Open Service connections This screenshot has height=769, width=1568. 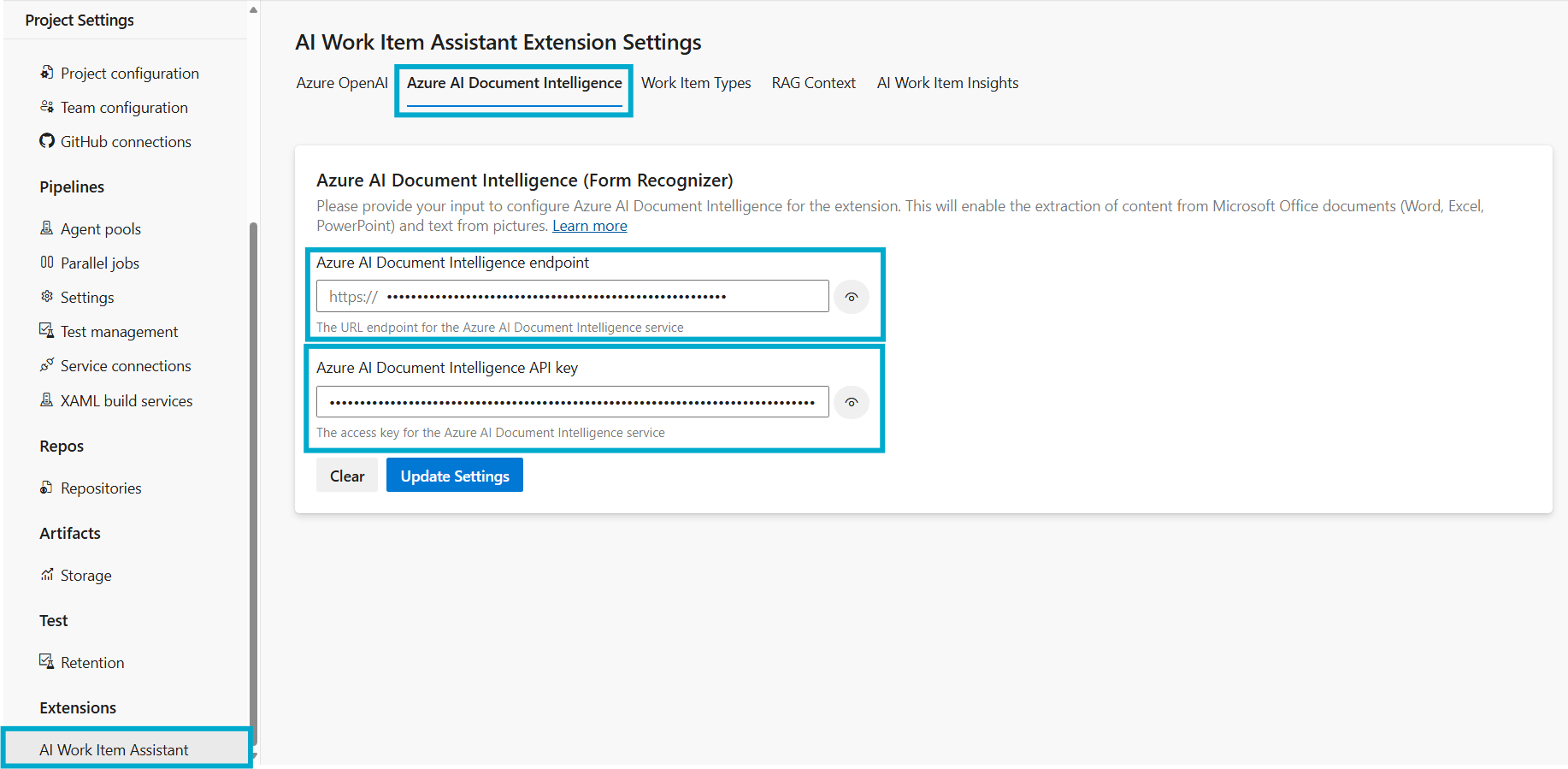coord(126,365)
